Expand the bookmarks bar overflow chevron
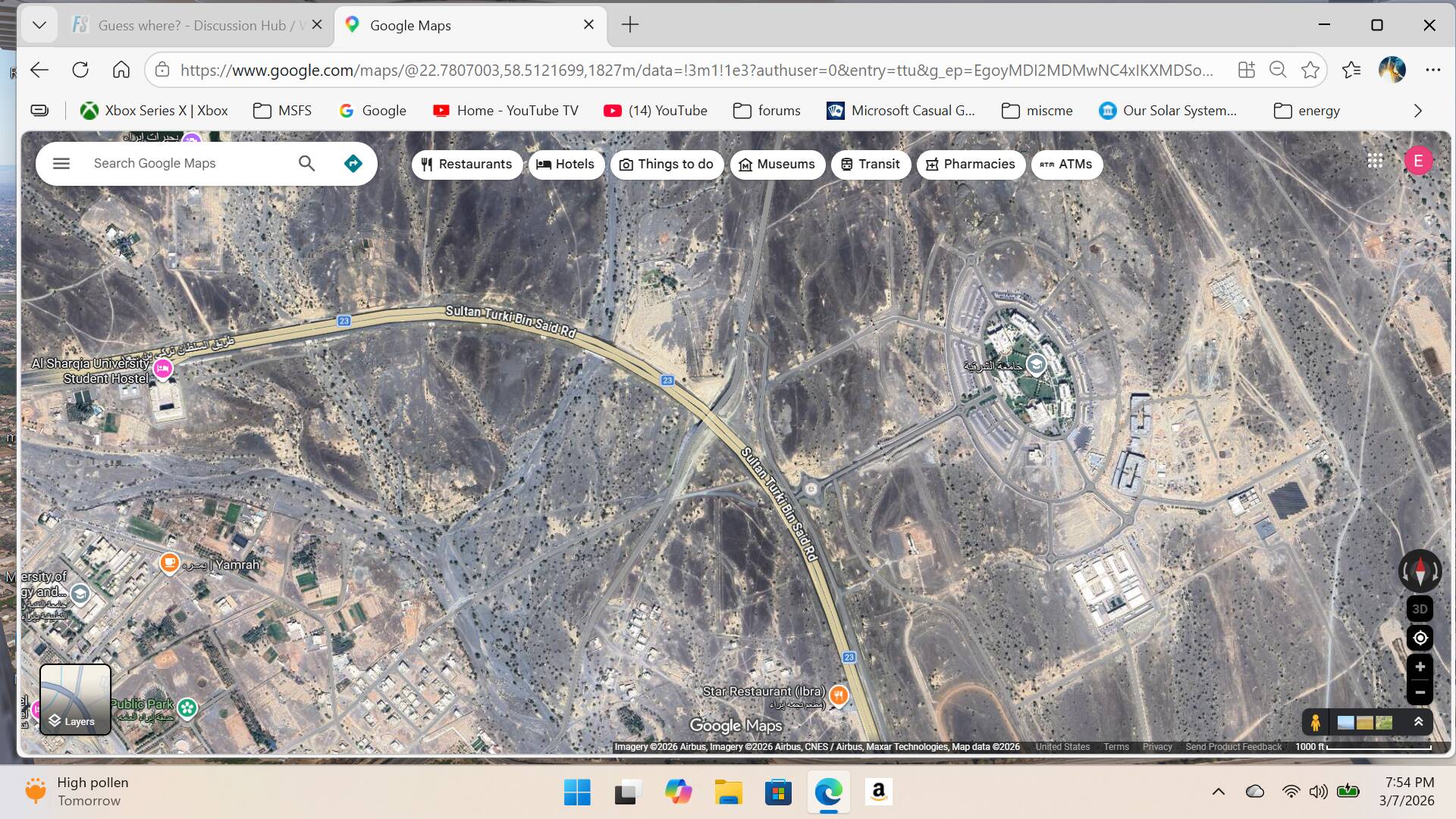The height and width of the screenshot is (819, 1456). pos(1417,111)
